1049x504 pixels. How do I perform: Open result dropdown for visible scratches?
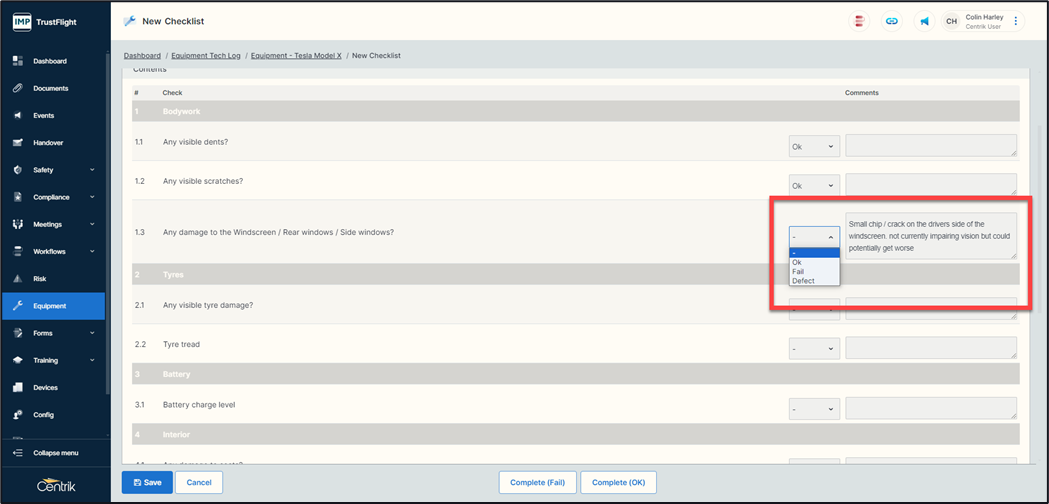click(814, 185)
